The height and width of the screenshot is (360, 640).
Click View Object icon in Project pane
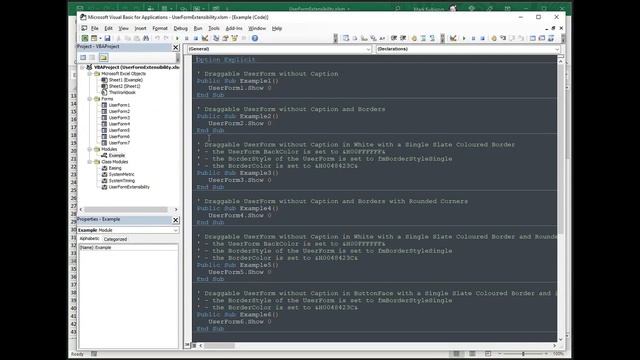click(x=93, y=58)
